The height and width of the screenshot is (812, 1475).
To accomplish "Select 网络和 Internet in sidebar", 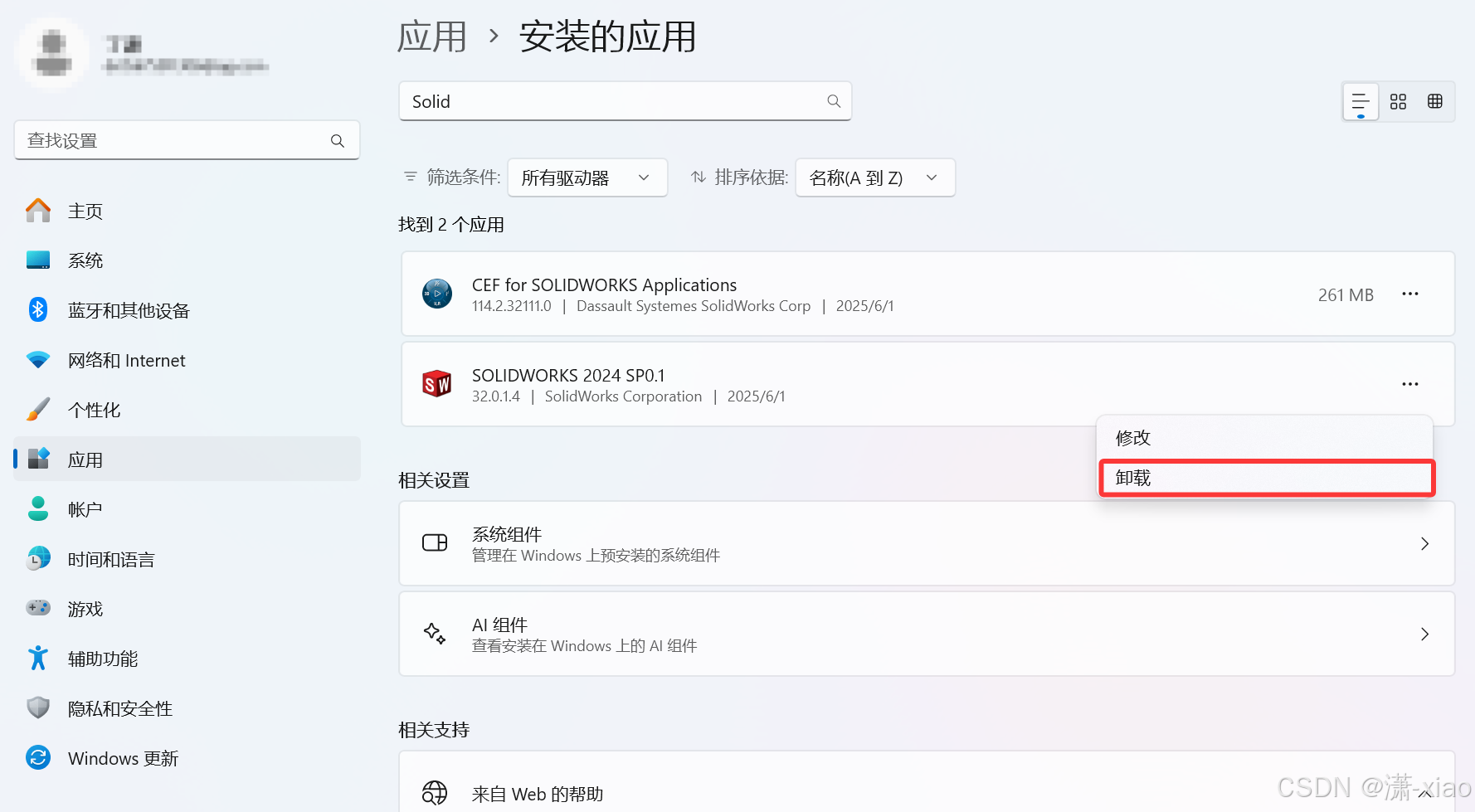I will [x=187, y=360].
